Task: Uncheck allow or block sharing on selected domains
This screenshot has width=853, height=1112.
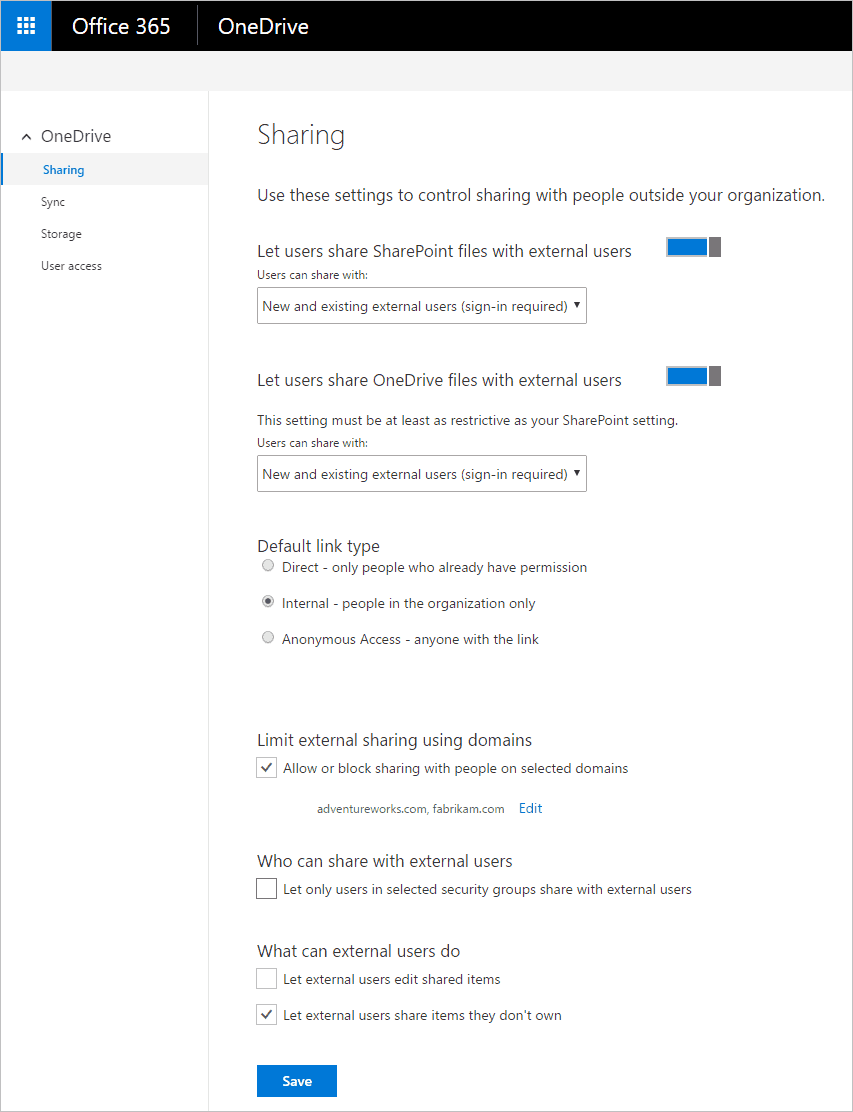Action: coord(266,767)
